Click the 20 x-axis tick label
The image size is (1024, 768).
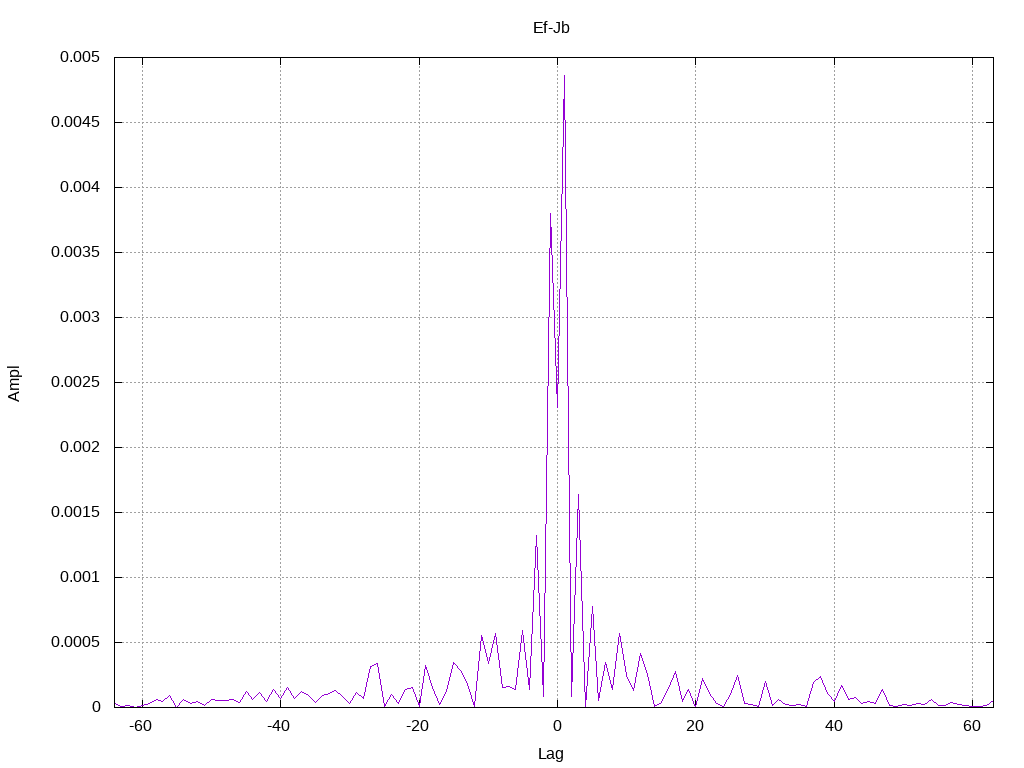[x=696, y=726]
